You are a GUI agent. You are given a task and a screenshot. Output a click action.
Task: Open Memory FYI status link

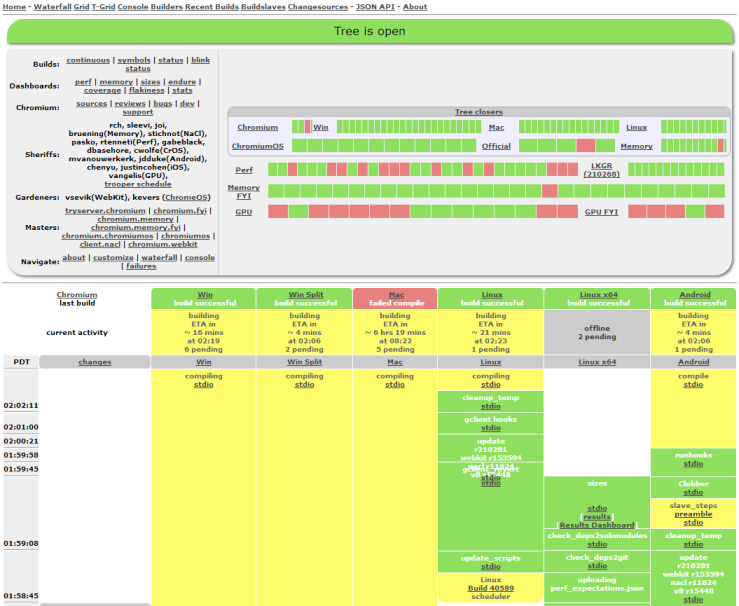pyautogui.click(x=244, y=191)
